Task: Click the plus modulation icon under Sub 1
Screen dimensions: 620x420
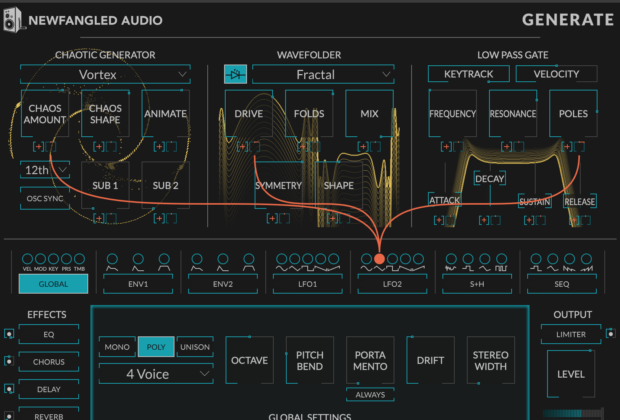Action: tap(98, 217)
